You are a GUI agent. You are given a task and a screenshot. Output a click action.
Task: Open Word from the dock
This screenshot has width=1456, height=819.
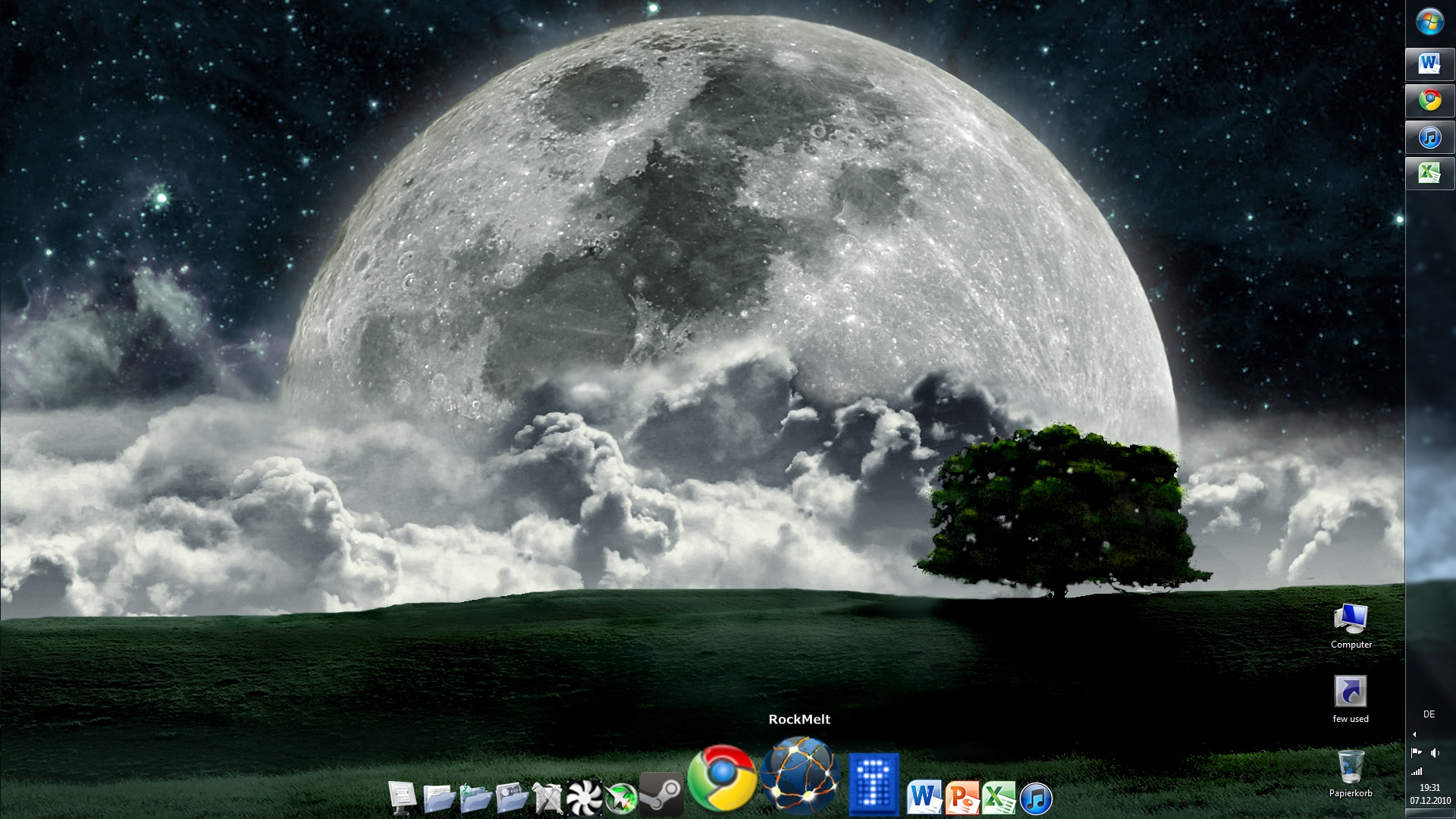pyautogui.click(x=924, y=798)
